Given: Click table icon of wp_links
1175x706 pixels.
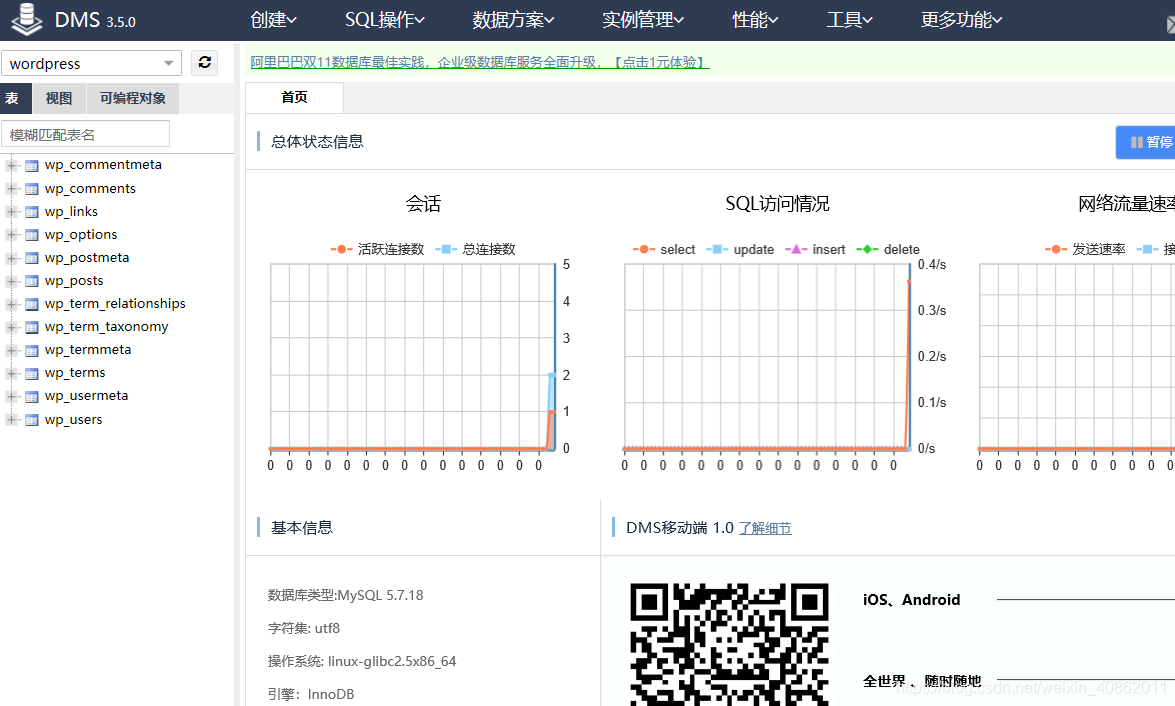Looking at the screenshot, I should [x=31, y=212].
